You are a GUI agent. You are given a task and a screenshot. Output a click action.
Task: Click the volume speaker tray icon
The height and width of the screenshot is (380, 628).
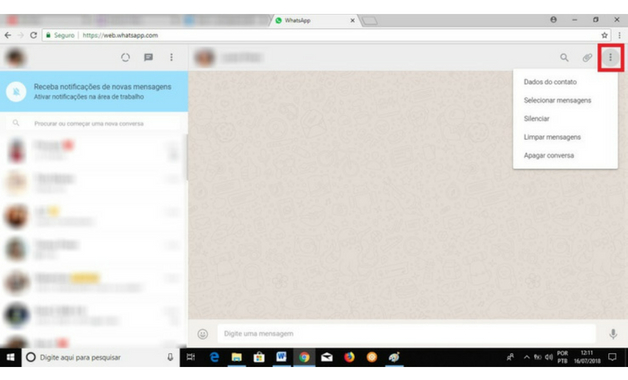click(x=549, y=357)
